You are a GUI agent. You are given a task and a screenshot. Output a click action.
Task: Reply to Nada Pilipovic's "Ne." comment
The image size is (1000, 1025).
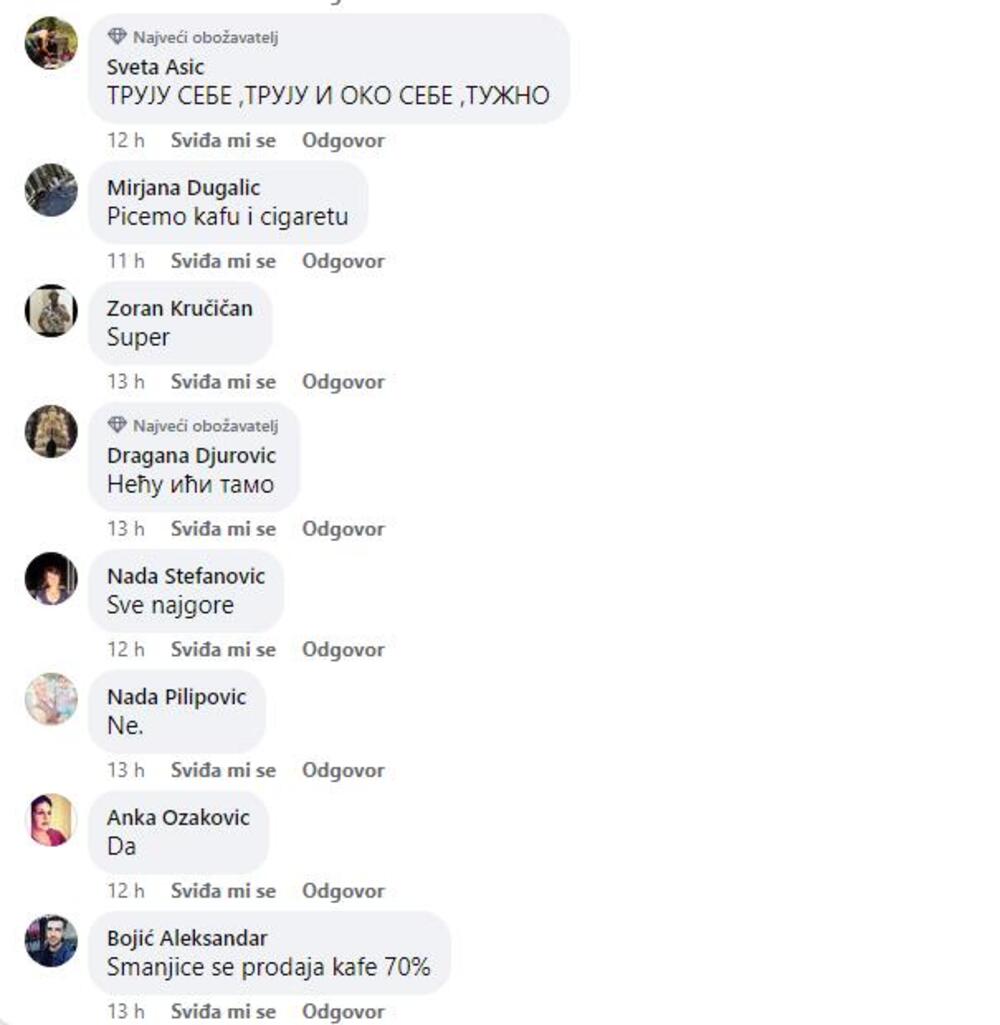(343, 770)
